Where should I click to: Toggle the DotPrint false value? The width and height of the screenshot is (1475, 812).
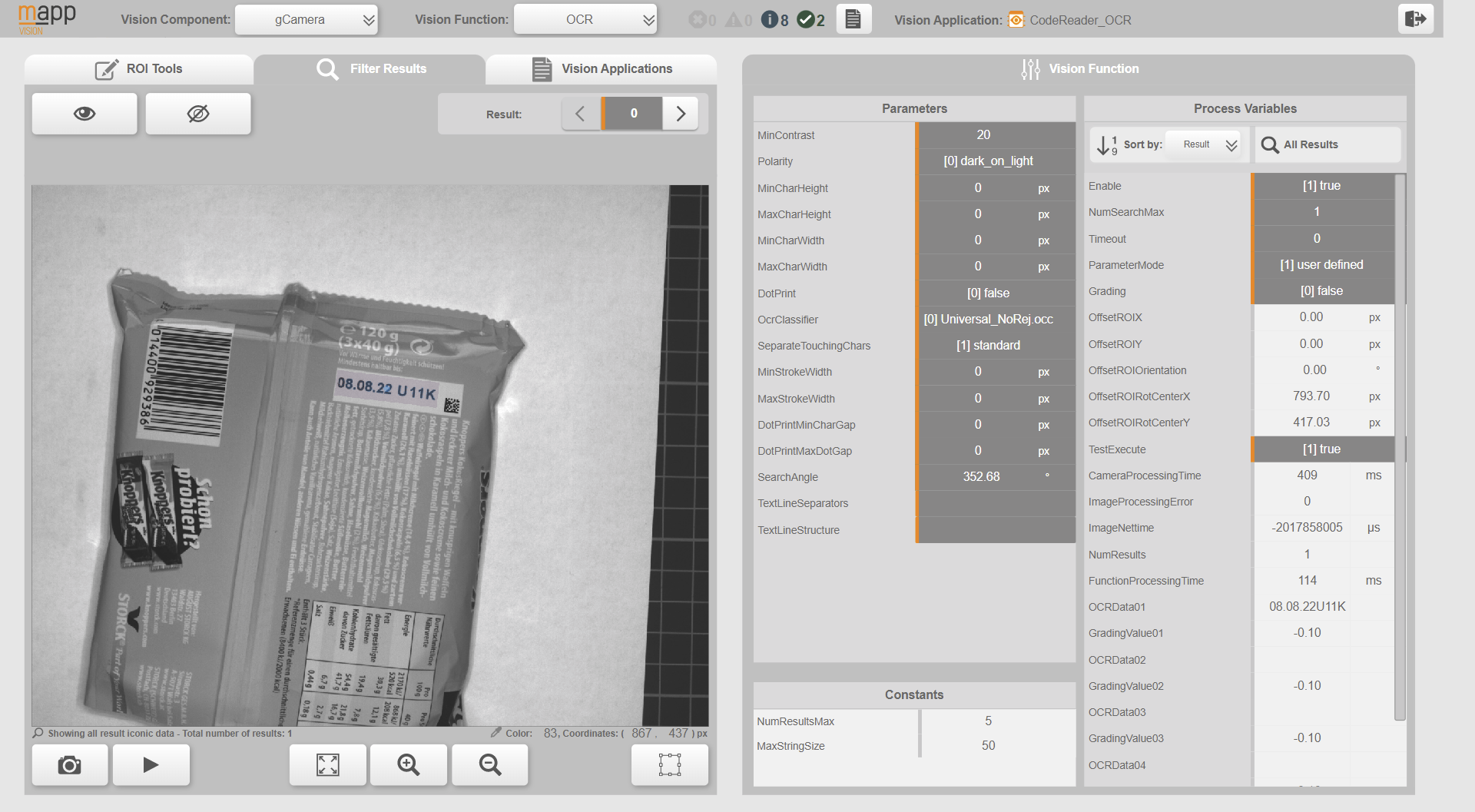(996, 293)
